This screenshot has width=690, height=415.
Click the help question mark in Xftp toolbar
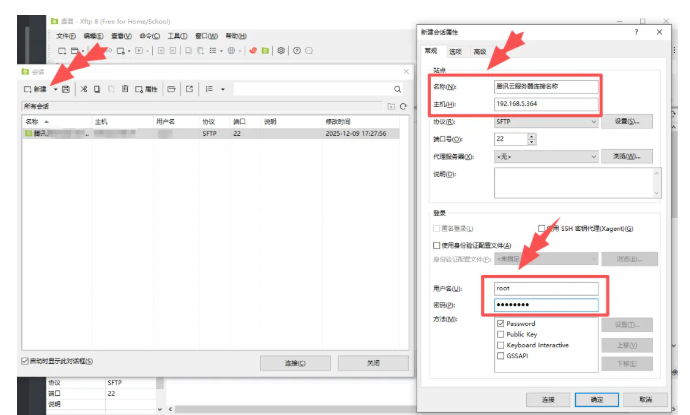click(296, 50)
